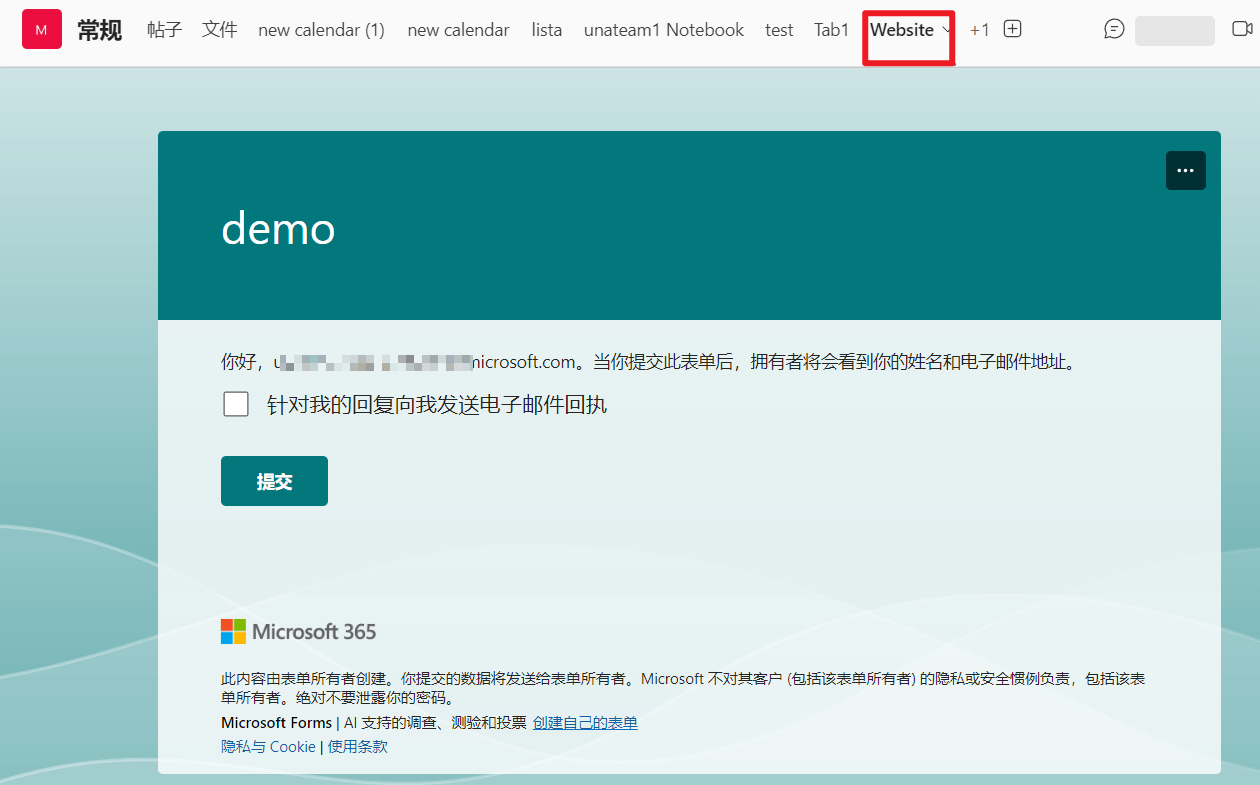Select the Website tab
The height and width of the screenshot is (785, 1260).
click(x=902, y=30)
